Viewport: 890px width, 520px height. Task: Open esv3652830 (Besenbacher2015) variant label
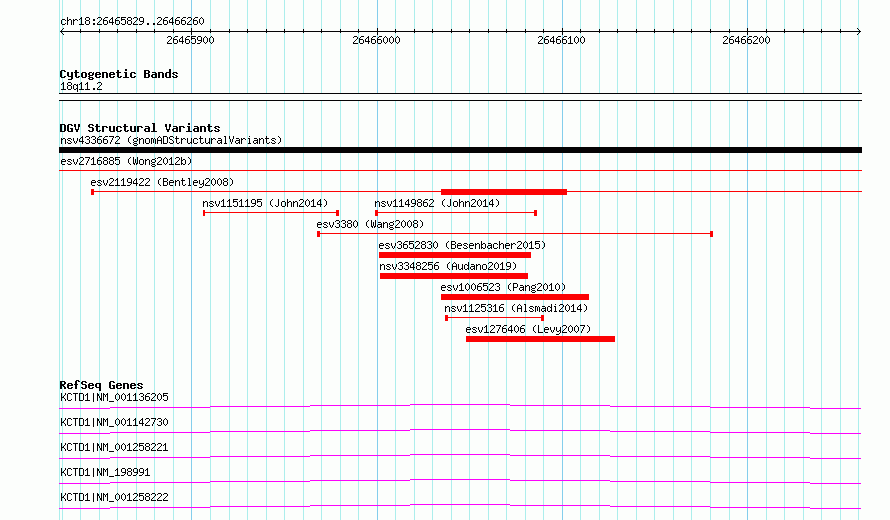click(462, 245)
